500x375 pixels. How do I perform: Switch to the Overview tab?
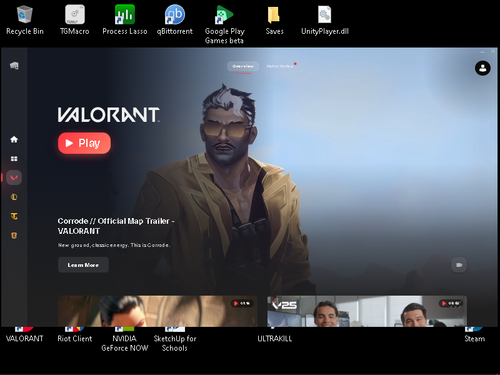click(243, 66)
